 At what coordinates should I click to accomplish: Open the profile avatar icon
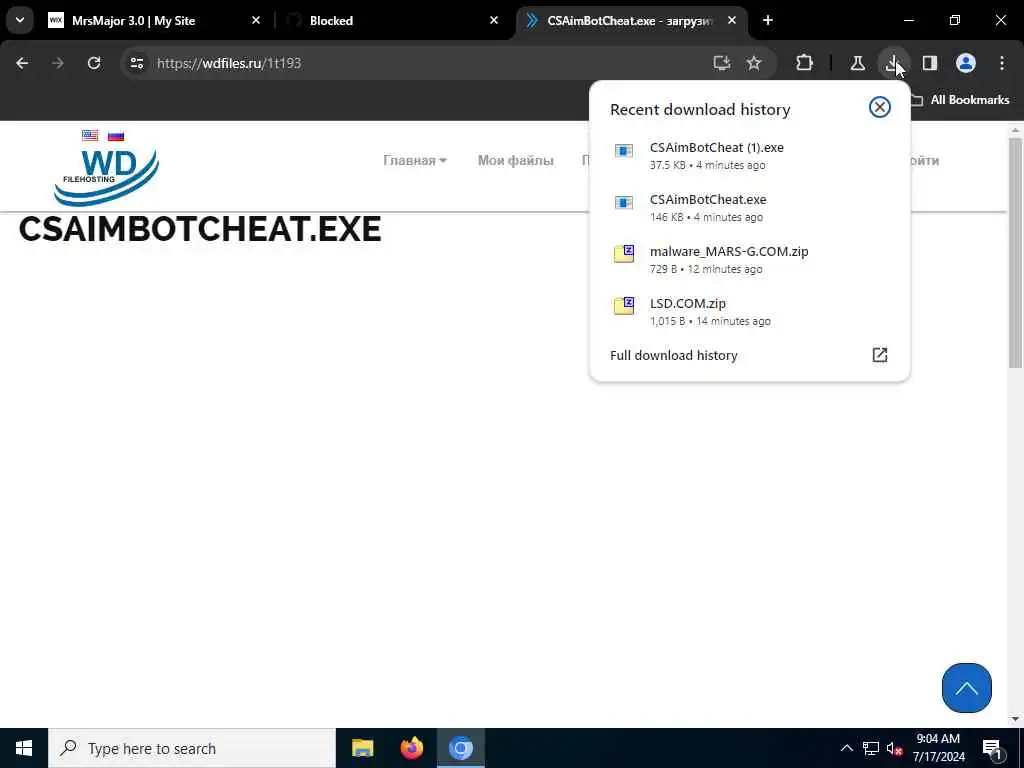(966, 63)
